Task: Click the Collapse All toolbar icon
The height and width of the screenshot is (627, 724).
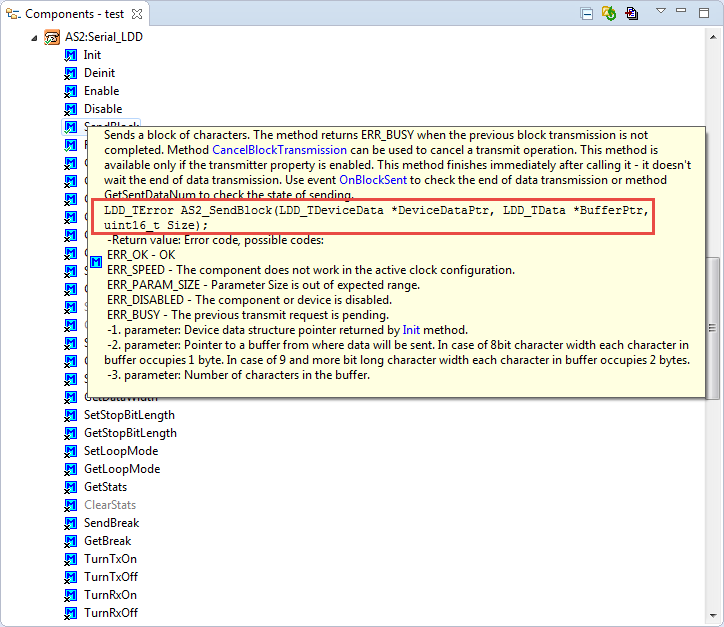Action: click(587, 14)
